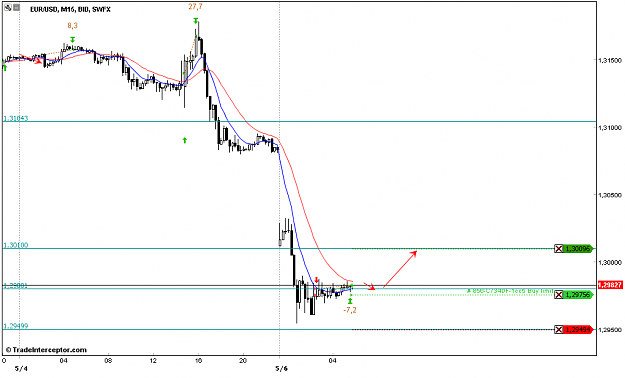Click the red current price label 1,29827
The height and width of the screenshot is (378, 625).
pyautogui.click(x=610, y=285)
